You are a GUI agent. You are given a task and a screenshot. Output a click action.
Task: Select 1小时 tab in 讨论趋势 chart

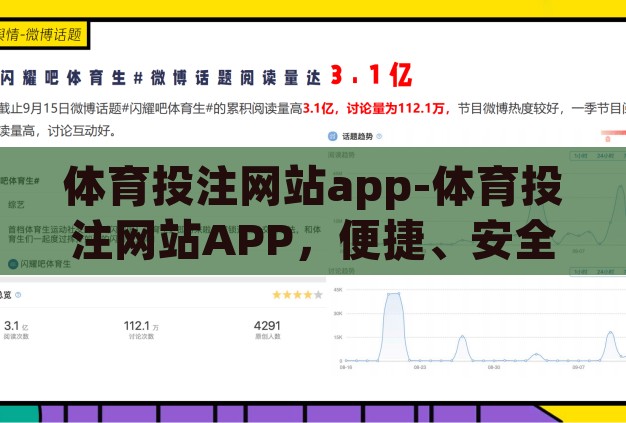[580, 272]
